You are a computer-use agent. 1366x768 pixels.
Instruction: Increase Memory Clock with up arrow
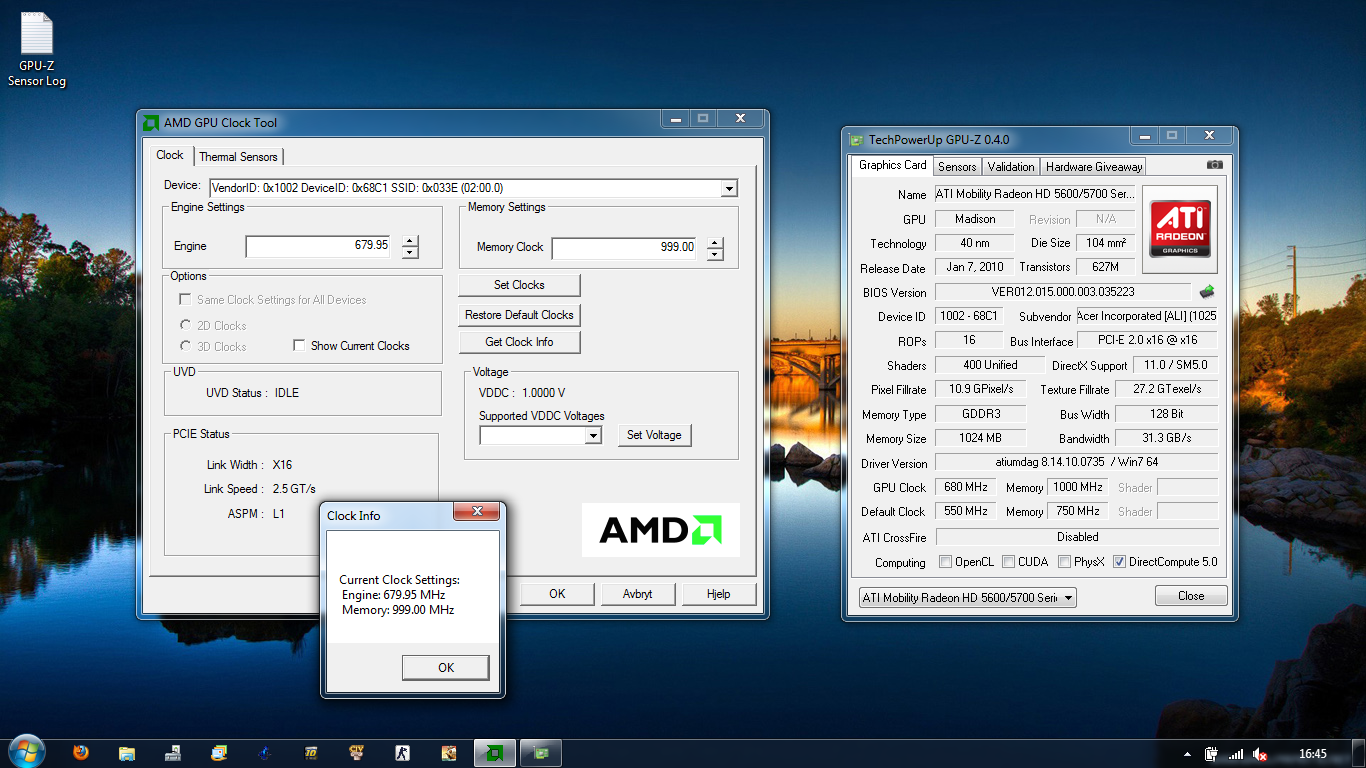[714, 242]
